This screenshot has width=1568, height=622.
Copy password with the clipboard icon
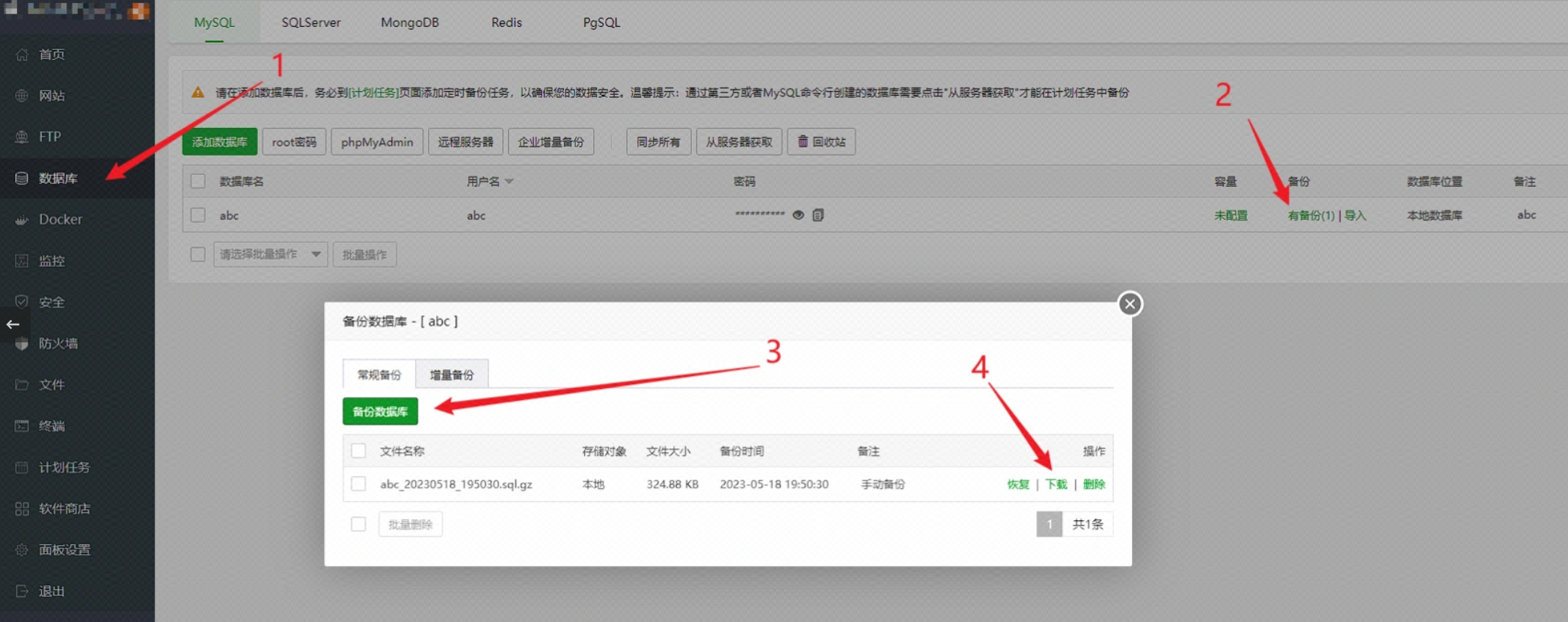coord(818,215)
